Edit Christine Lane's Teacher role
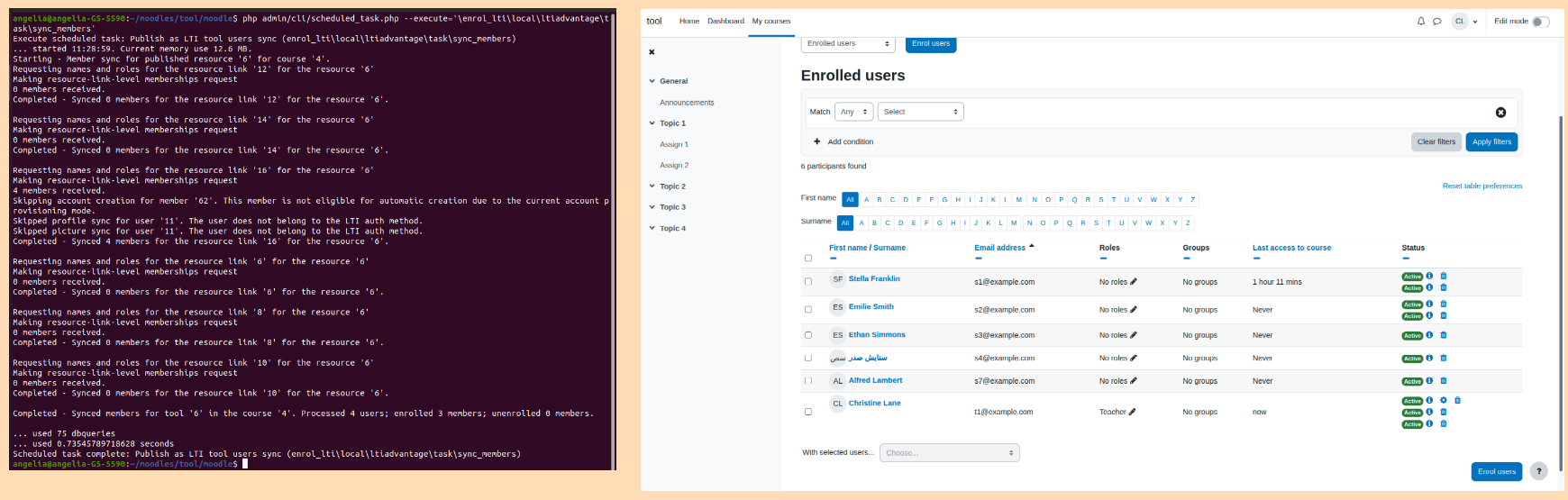Viewport: 1568px width, 500px height. click(1132, 412)
